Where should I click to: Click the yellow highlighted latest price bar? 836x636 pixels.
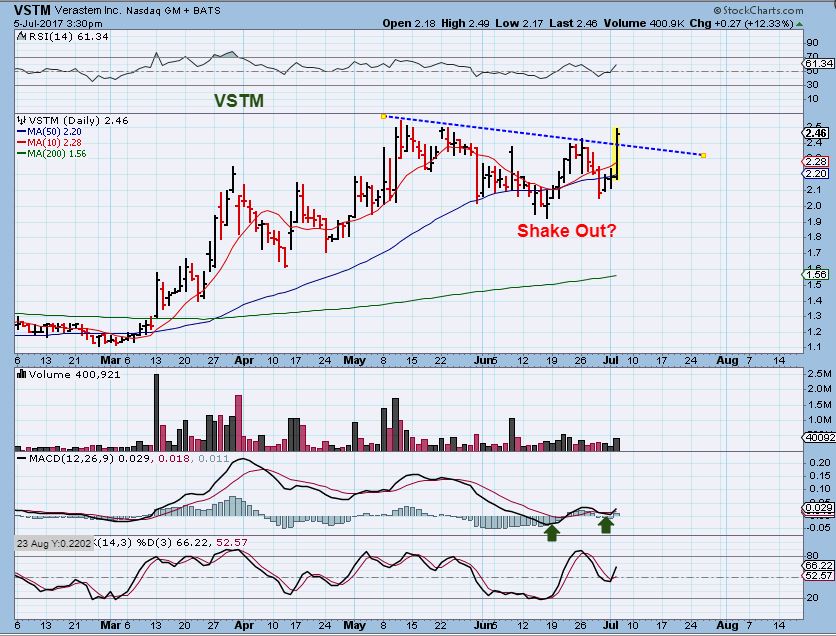click(x=617, y=154)
